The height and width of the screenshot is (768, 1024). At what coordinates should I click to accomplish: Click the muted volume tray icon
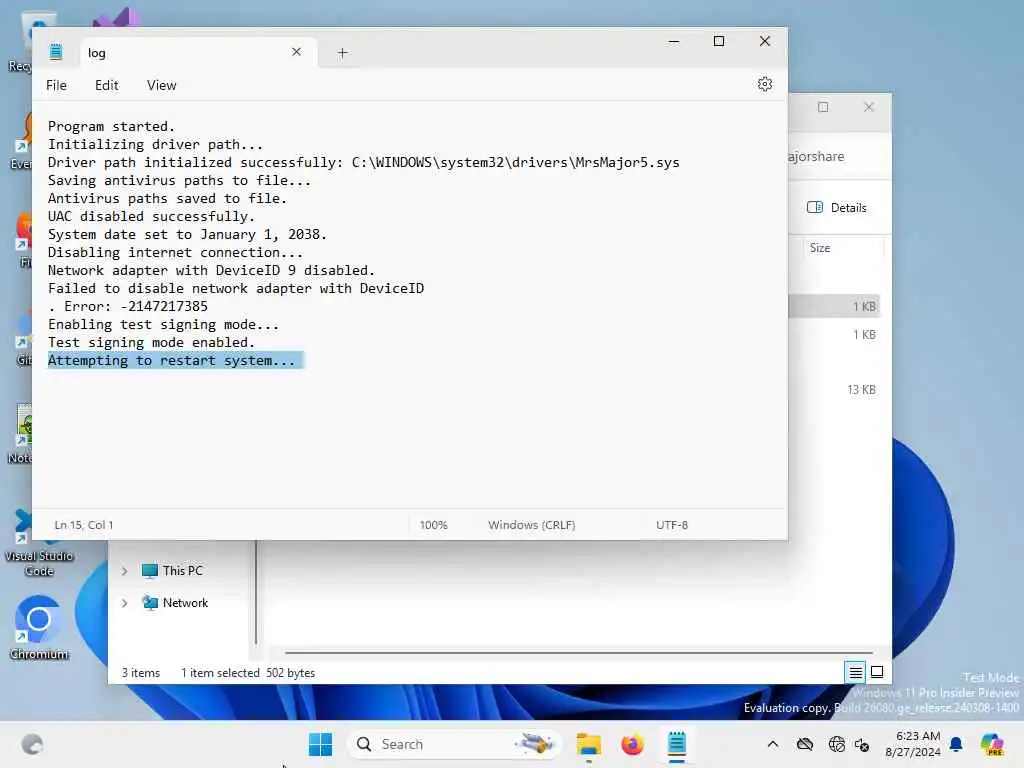tap(862, 744)
